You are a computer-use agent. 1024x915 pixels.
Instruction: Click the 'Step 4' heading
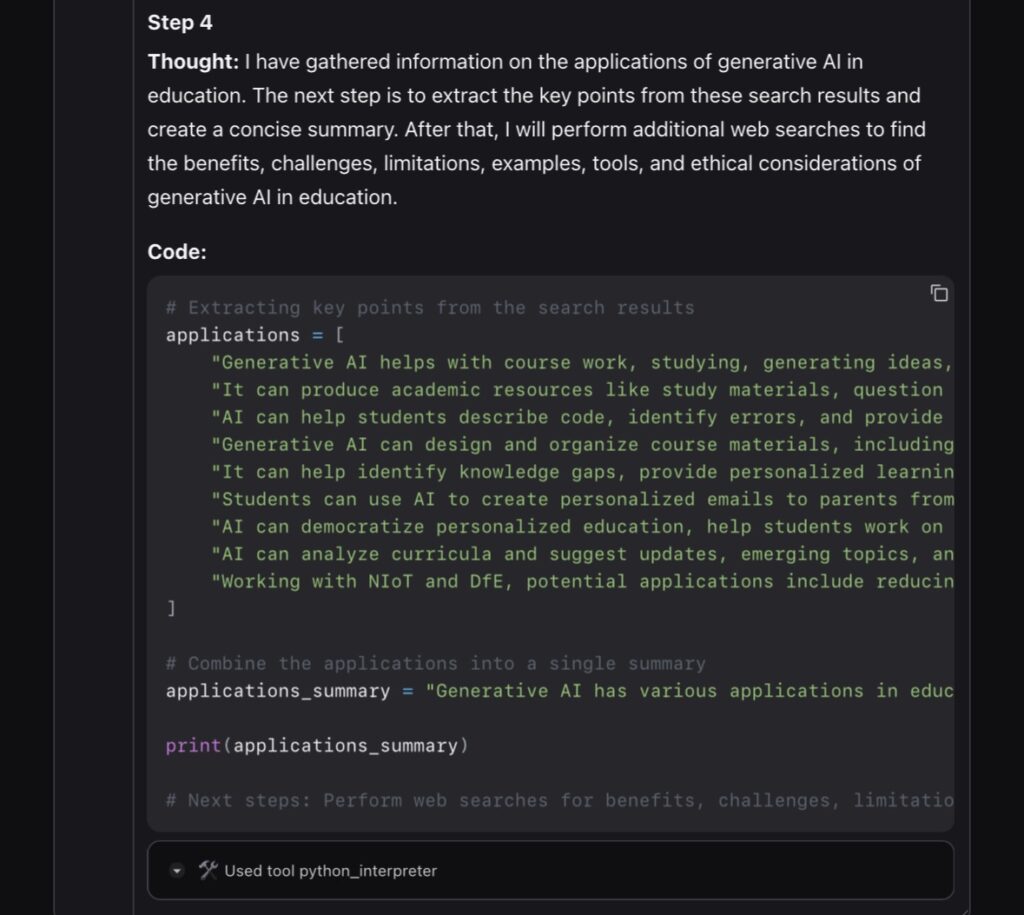[x=180, y=22]
